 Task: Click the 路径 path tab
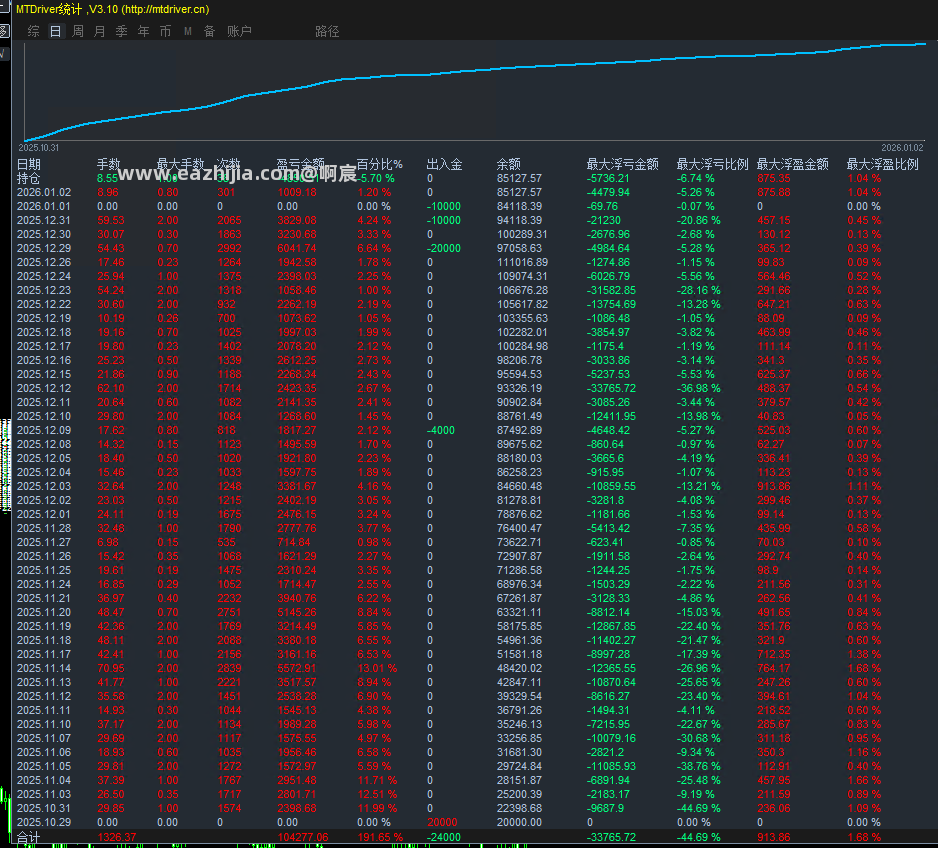coord(327,31)
